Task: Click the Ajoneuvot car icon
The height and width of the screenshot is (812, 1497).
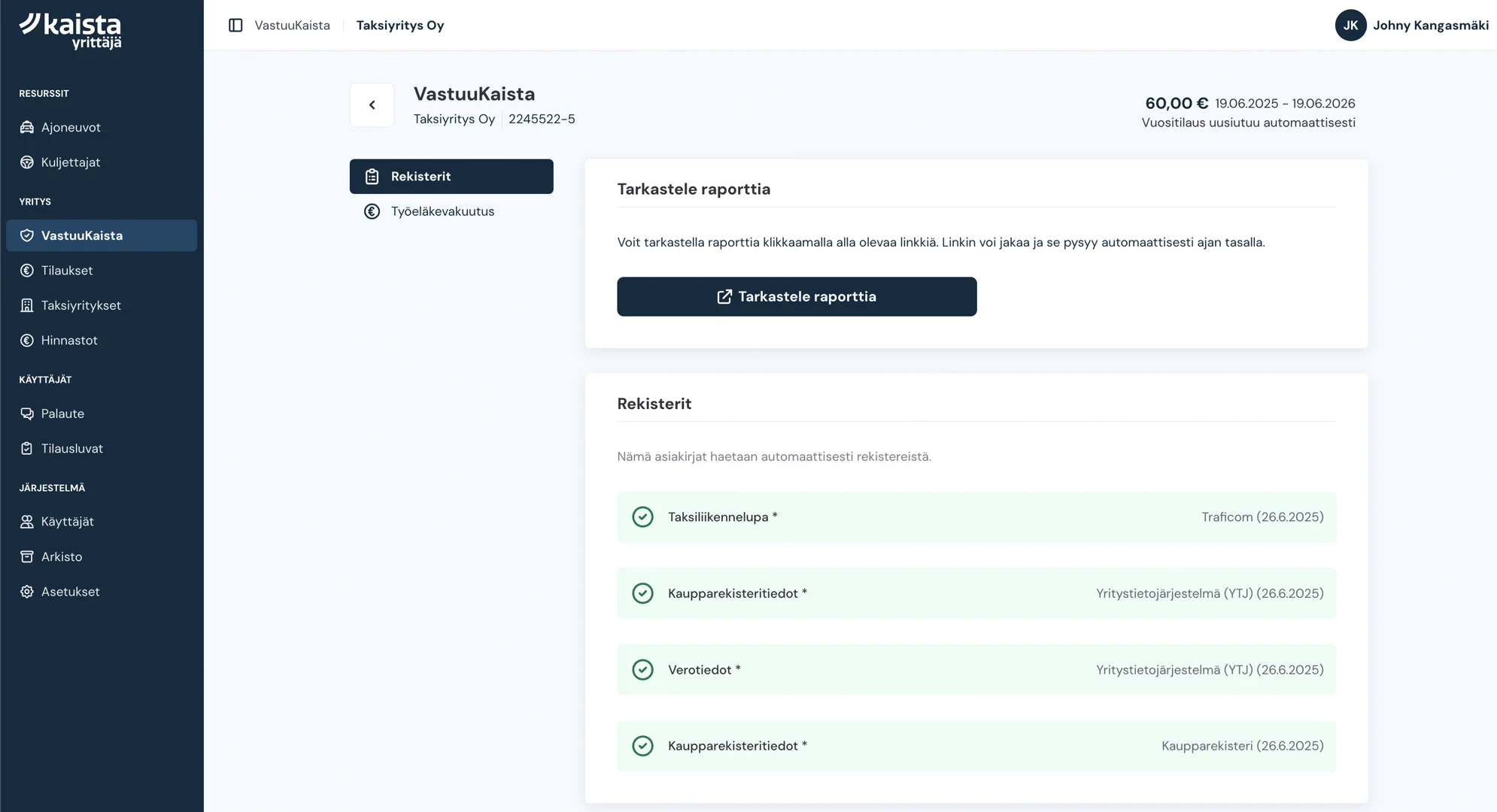Action: [27, 127]
